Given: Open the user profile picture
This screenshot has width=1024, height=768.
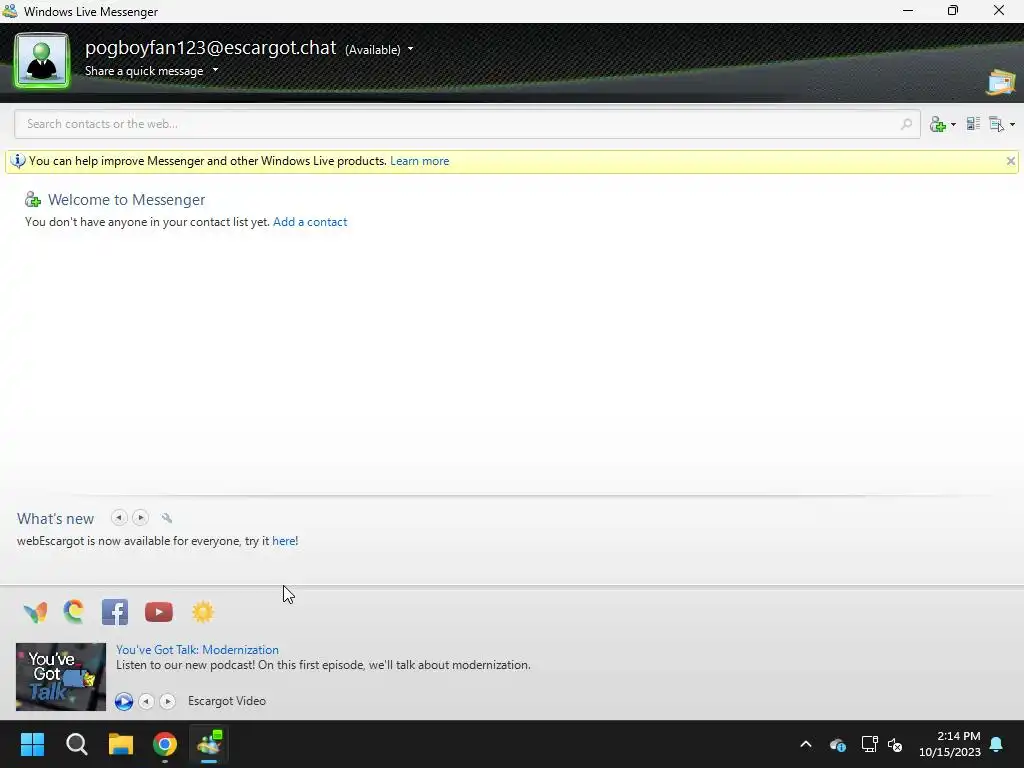Looking at the screenshot, I should point(42,61).
